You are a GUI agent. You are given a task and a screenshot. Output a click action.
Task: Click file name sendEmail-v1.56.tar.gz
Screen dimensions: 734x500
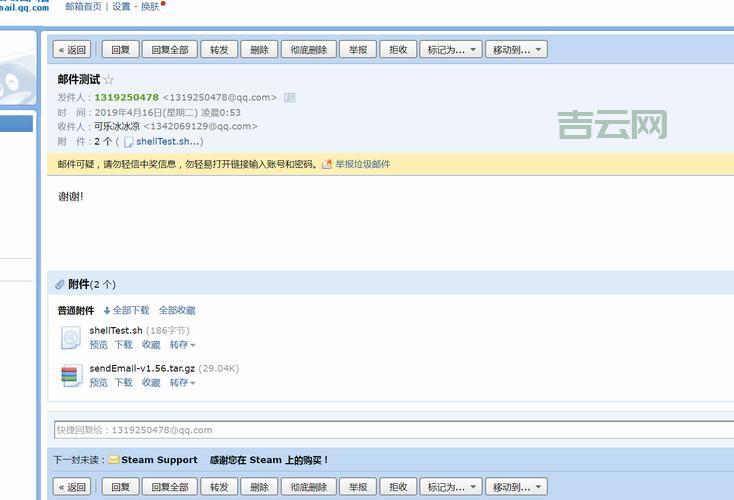coord(142,368)
